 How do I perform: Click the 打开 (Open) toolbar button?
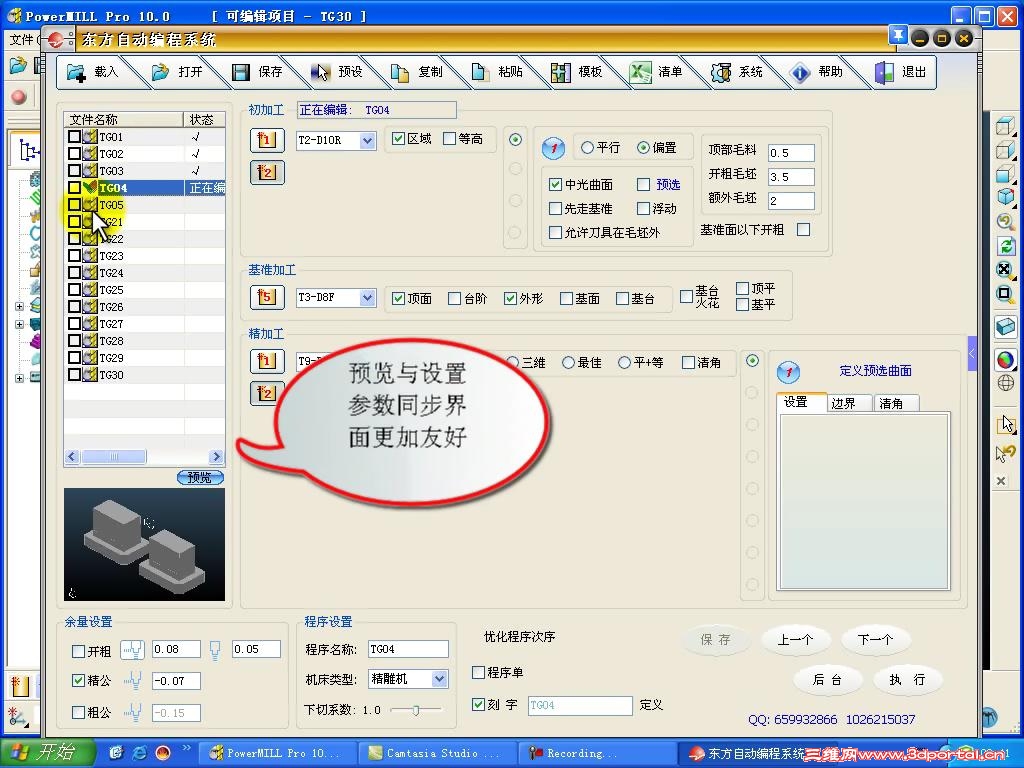click(x=177, y=72)
